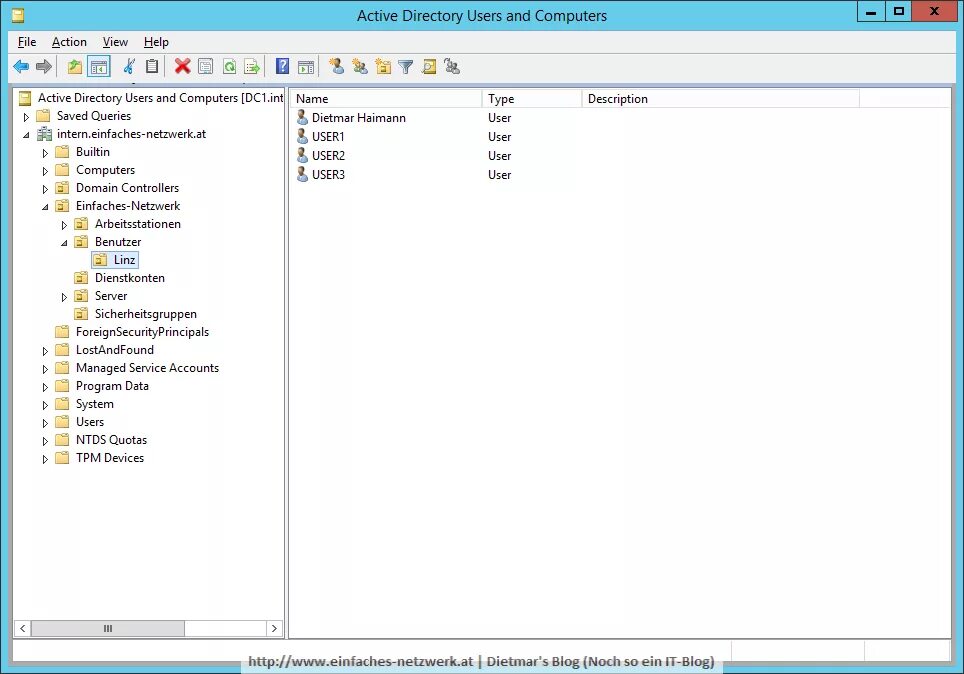Toggle Show/Hide Action Pane icon

[306, 66]
